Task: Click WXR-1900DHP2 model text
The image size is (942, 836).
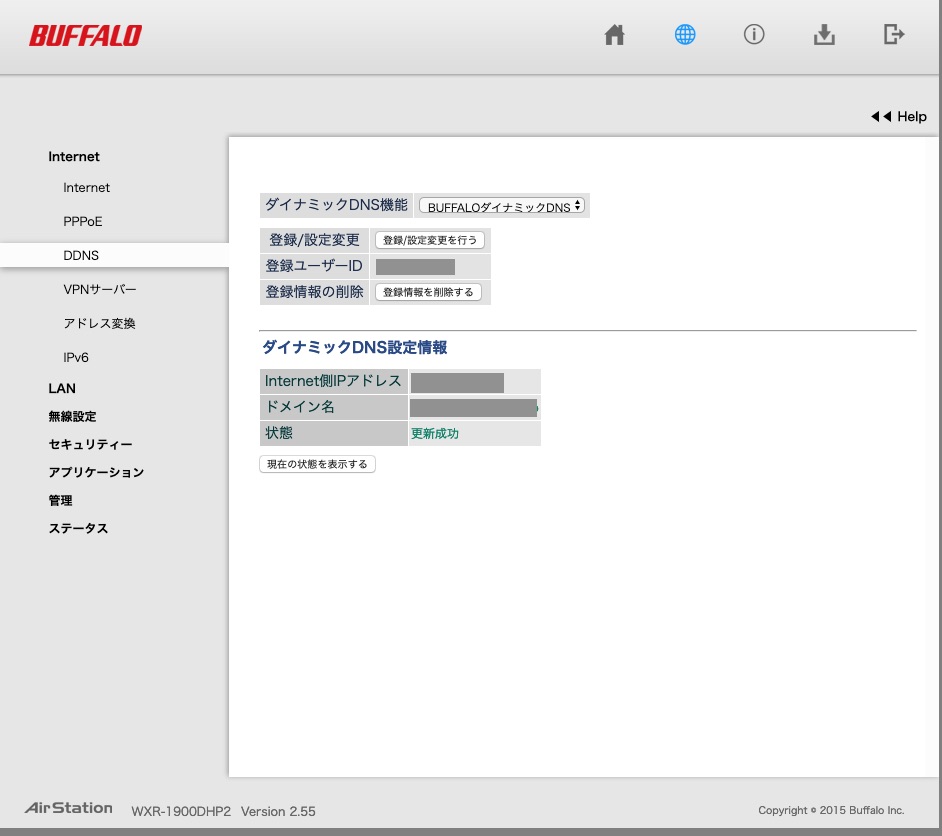Action: click(181, 811)
